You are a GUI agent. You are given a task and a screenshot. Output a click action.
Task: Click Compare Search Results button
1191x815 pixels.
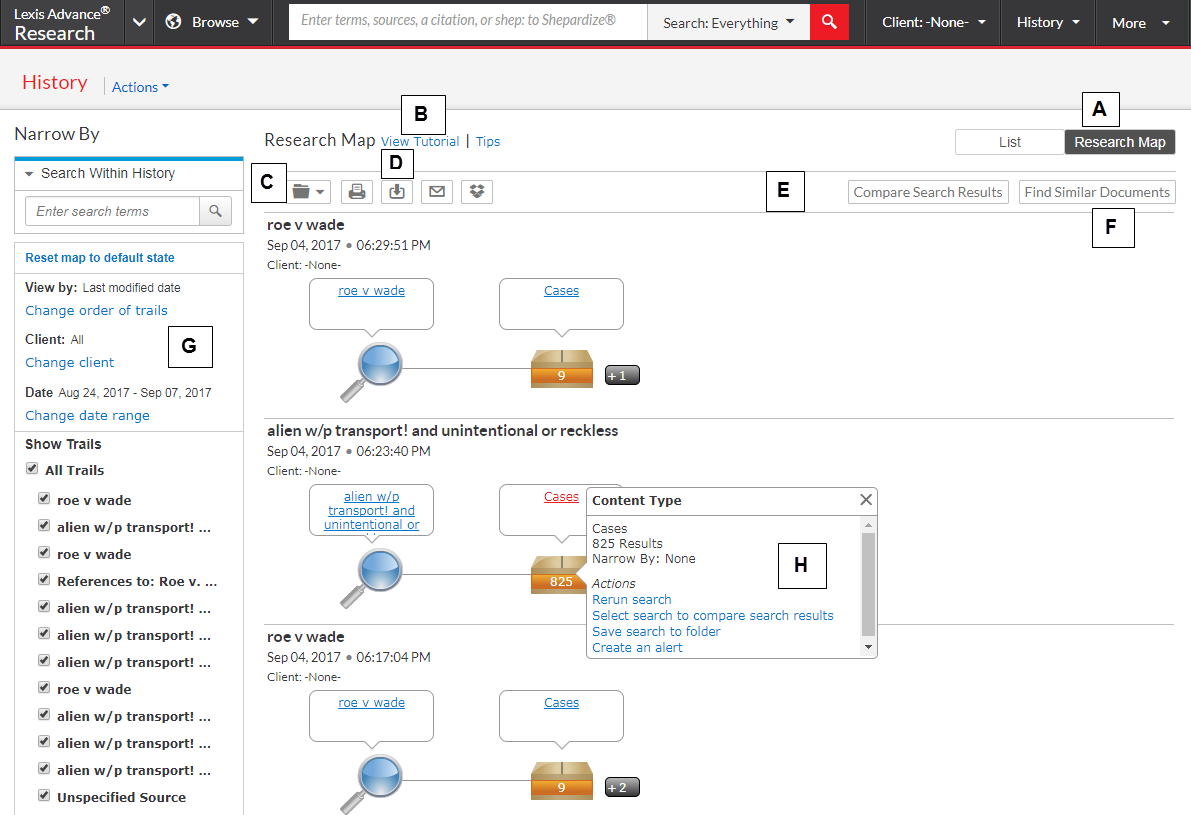coord(928,192)
